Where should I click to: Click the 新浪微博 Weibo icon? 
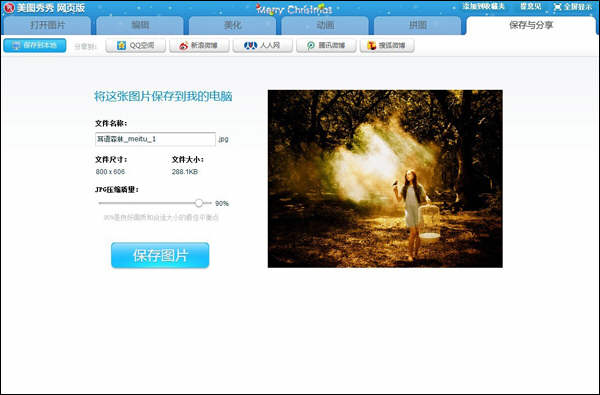184,46
